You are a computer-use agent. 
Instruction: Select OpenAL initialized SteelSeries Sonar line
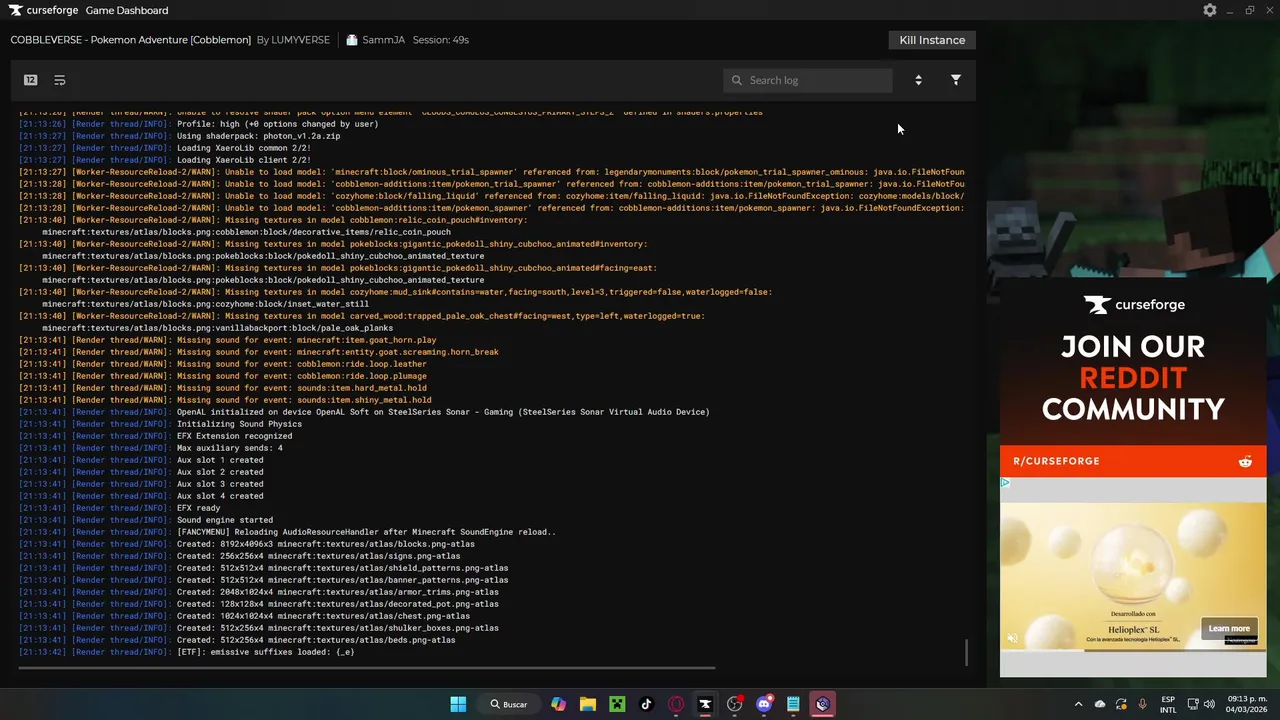point(364,412)
